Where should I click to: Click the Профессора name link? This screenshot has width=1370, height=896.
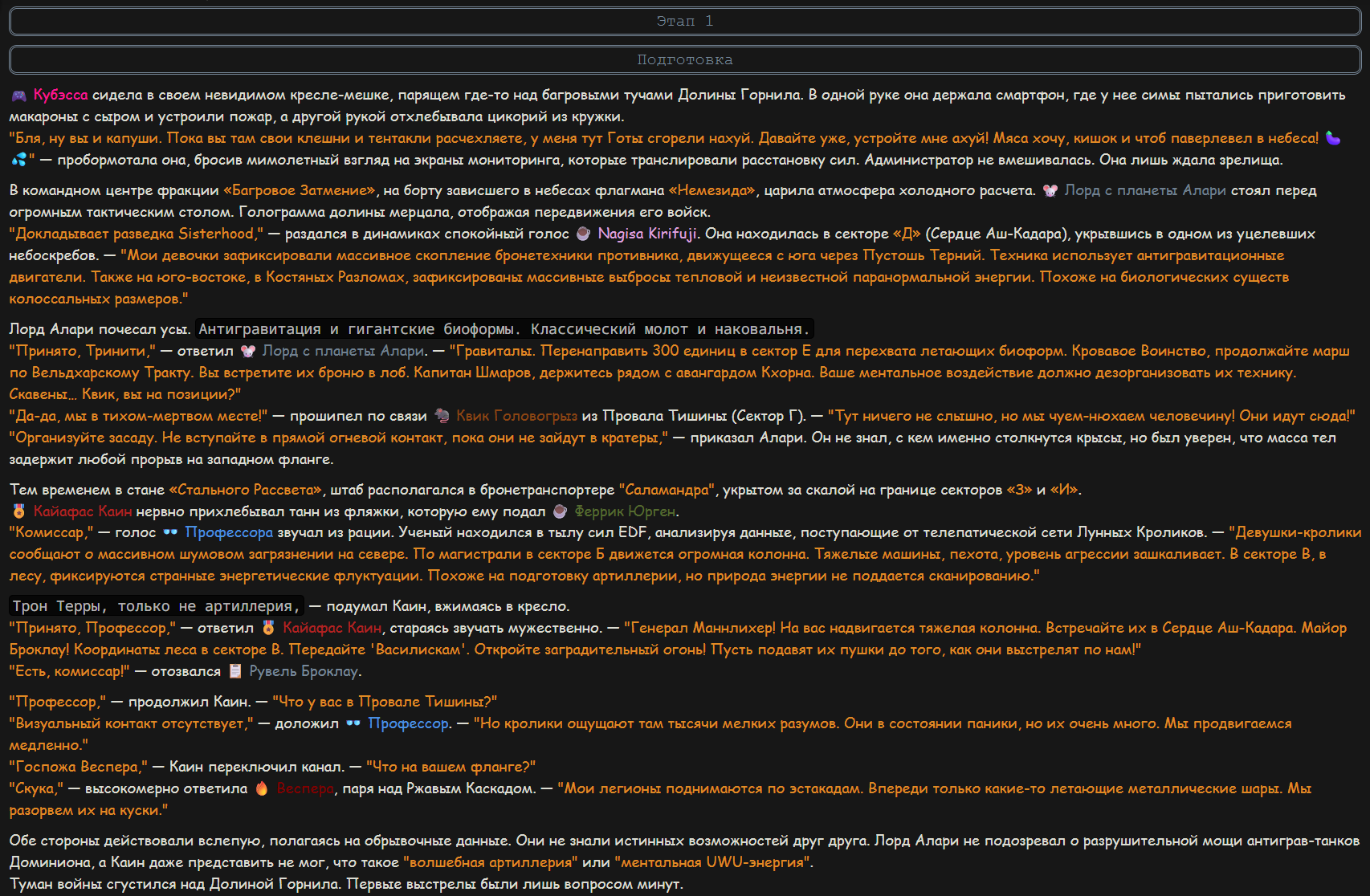click(229, 532)
